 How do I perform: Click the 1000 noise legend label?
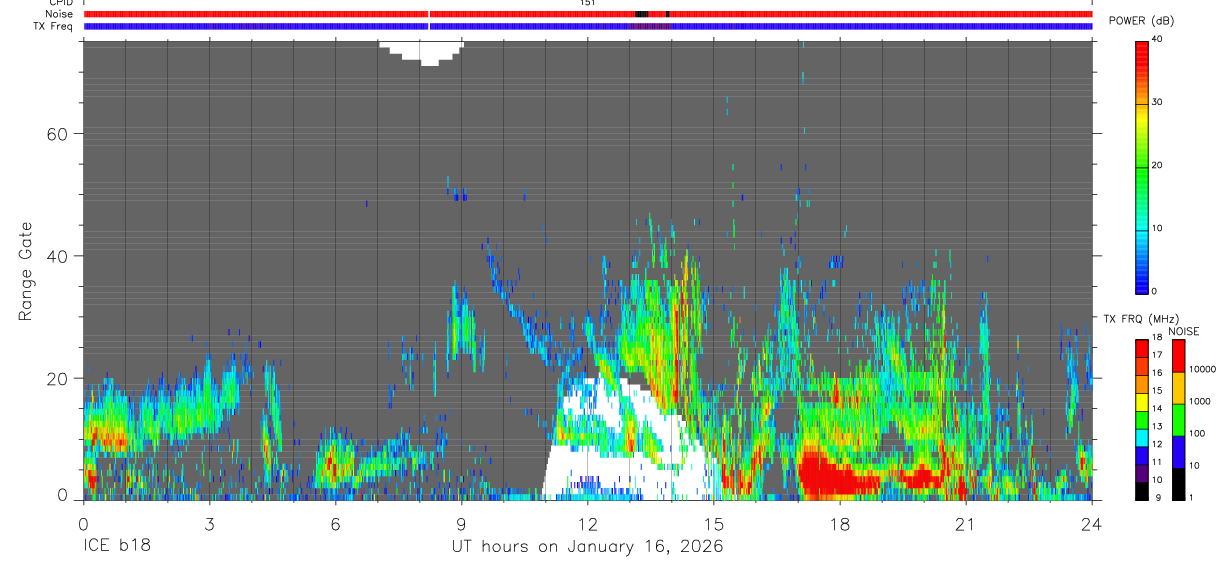click(x=1199, y=401)
